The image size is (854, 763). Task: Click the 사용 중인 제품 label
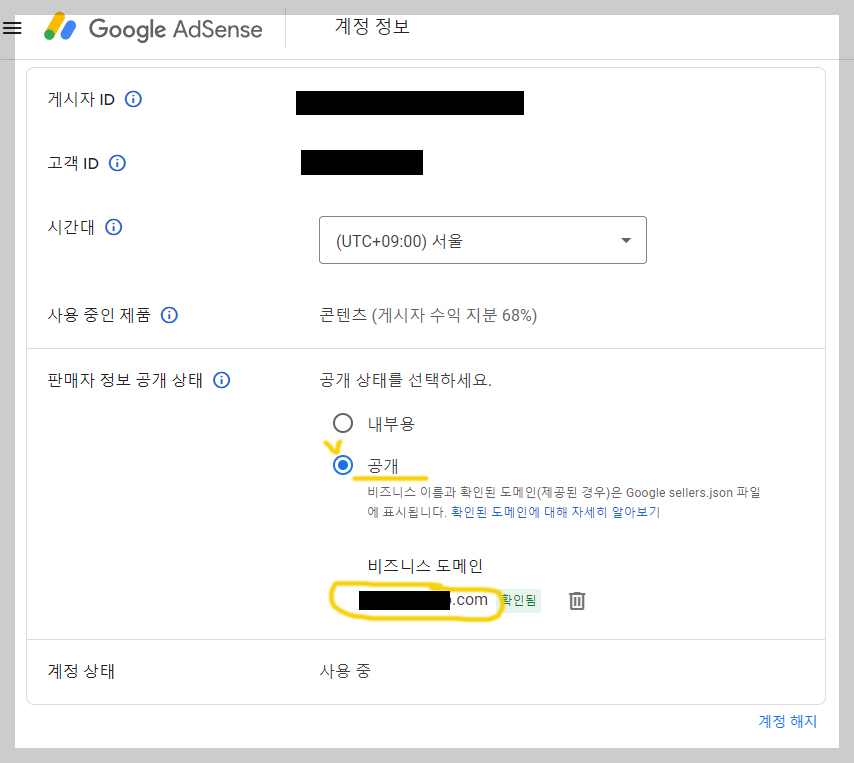coord(99,315)
